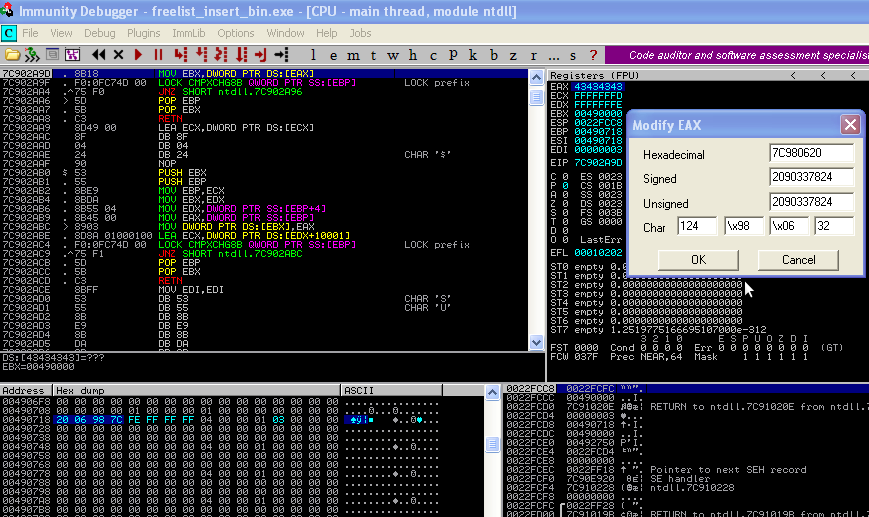Viewport: 869px width, 517px height.
Task: Show breakpoints via 'b' button
Action: pyautogui.click(x=493, y=55)
